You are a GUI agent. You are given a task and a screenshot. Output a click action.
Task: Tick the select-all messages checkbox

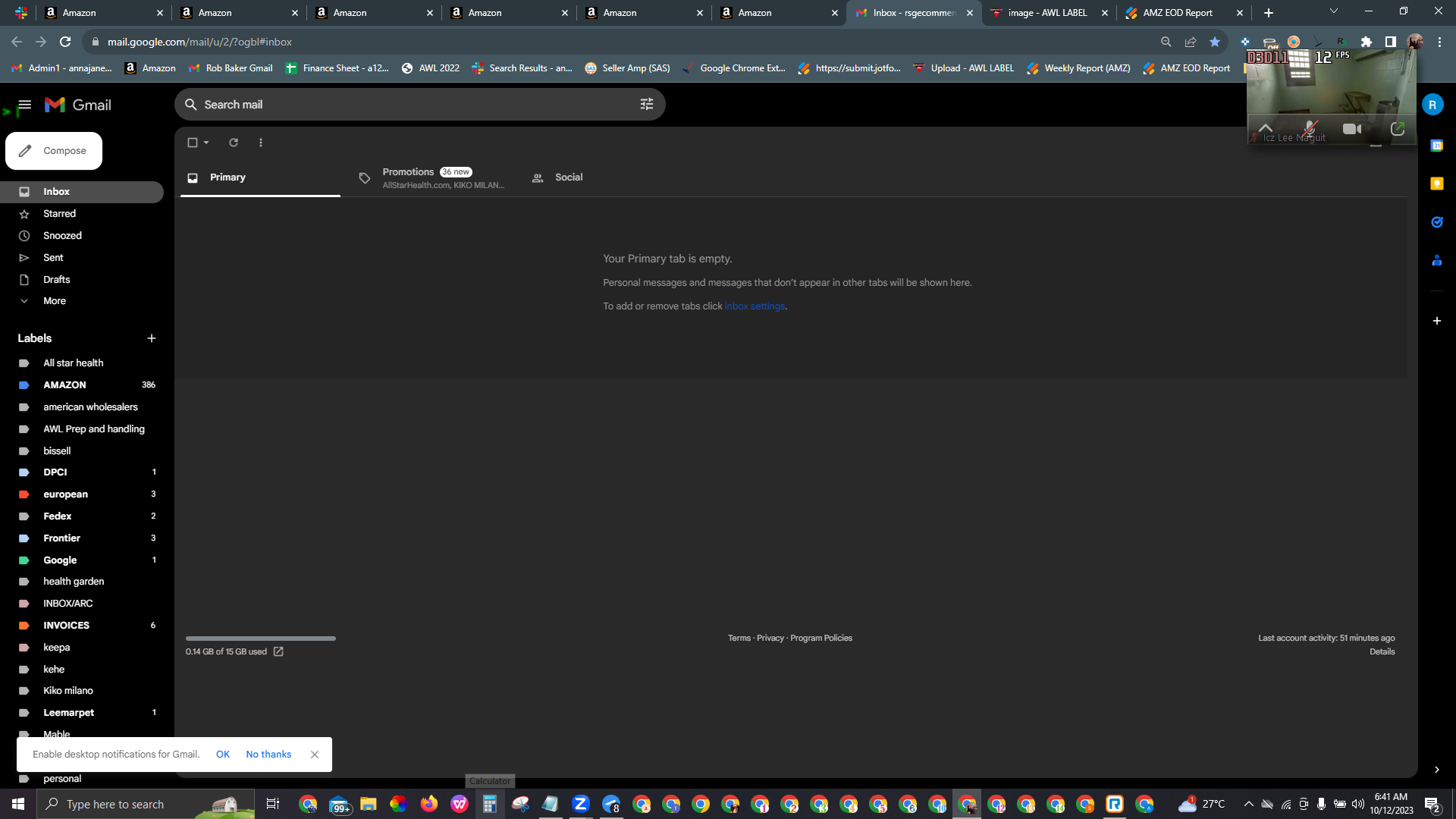coord(193,143)
